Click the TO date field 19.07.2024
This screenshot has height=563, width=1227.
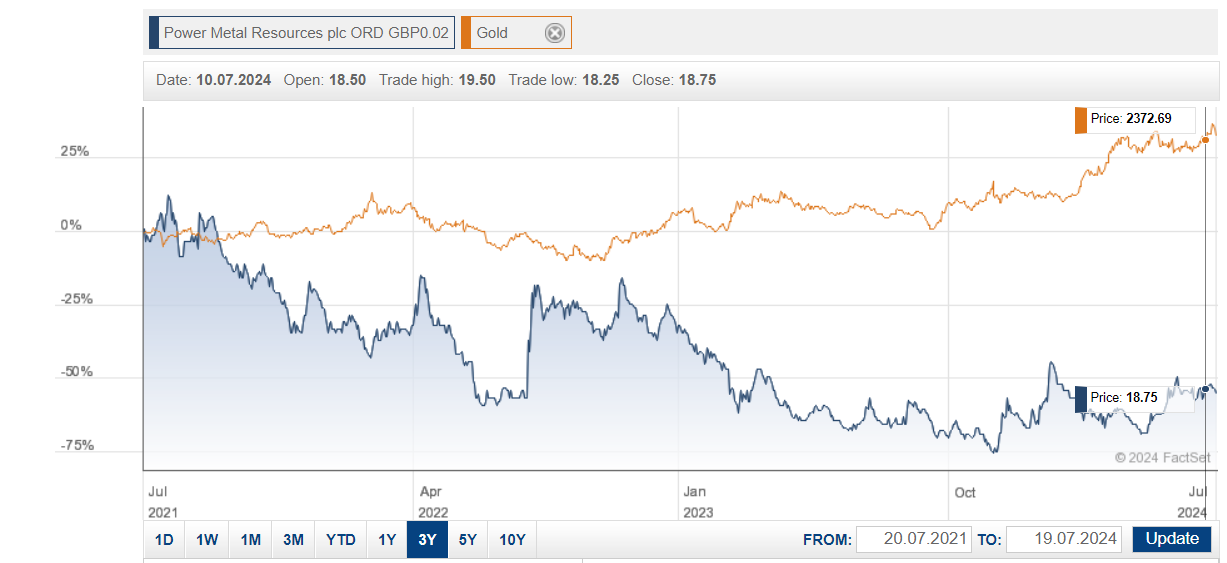[x=1064, y=539]
